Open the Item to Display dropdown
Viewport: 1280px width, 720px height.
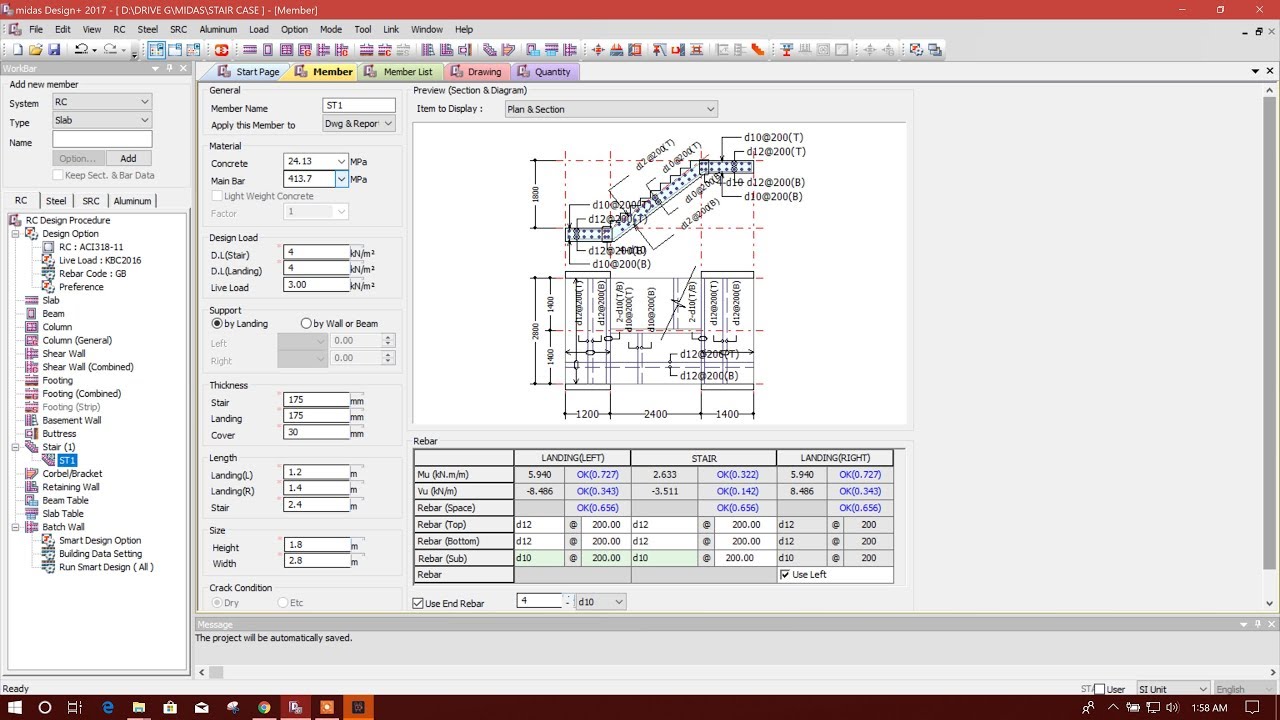[x=611, y=109]
